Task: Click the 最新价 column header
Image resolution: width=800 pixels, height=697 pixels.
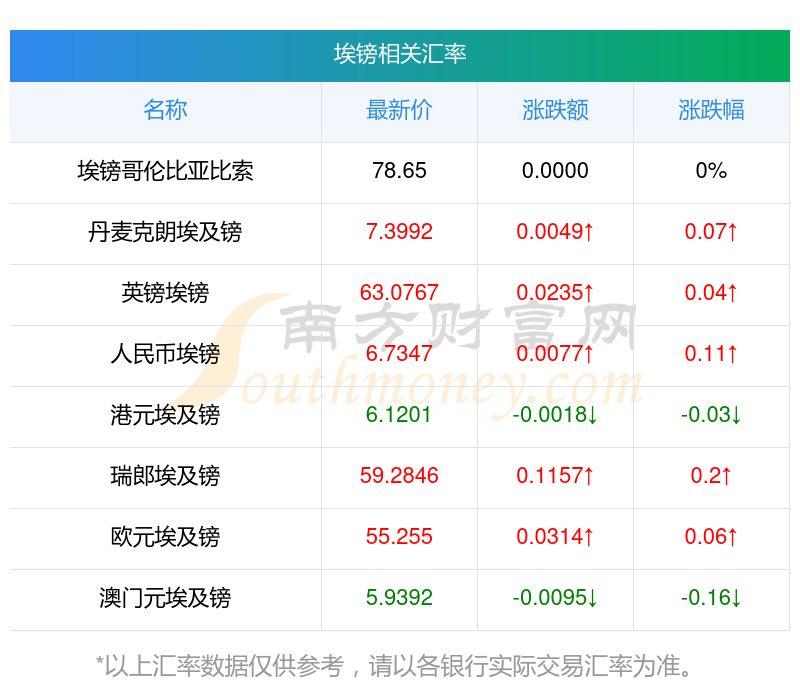Action: point(399,110)
